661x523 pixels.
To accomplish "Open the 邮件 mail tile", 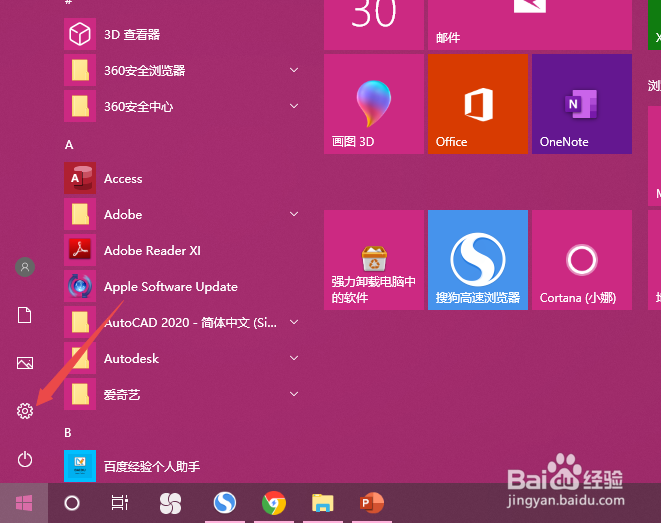I will pyautogui.click(x=530, y=25).
